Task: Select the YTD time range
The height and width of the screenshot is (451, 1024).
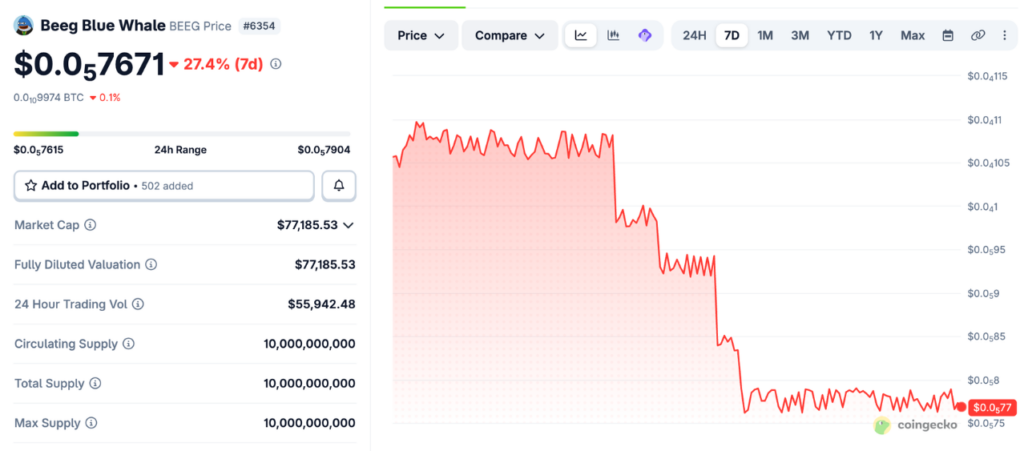Action: [839, 35]
